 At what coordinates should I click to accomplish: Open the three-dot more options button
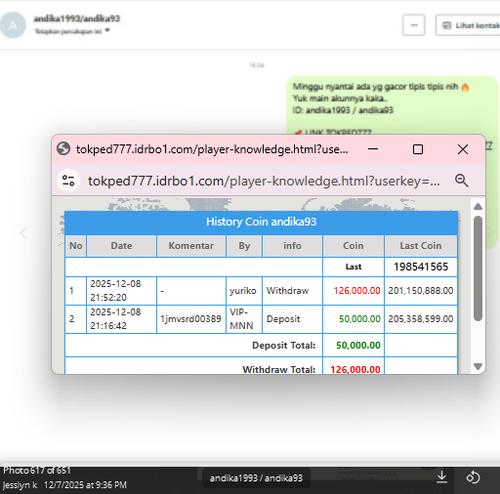414,25
